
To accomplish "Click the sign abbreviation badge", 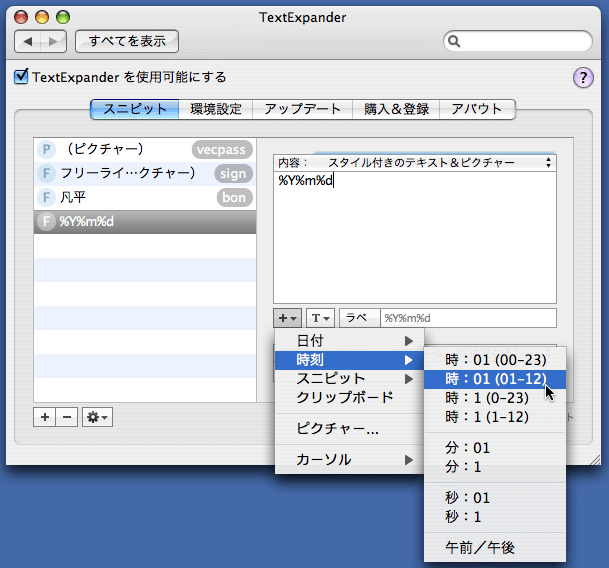I will click(233, 174).
